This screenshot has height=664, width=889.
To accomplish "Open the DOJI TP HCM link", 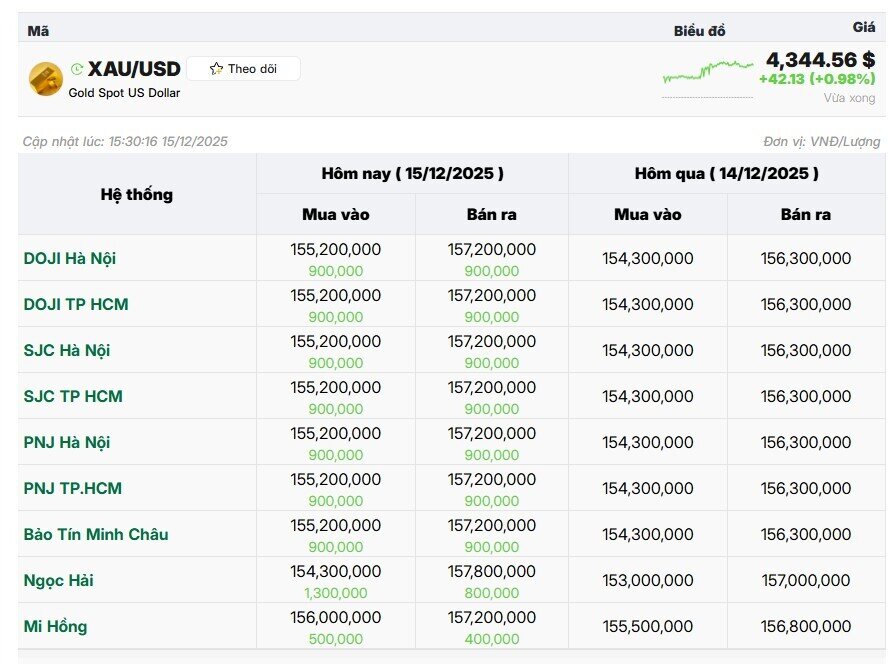I will pyautogui.click(x=76, y=304).
